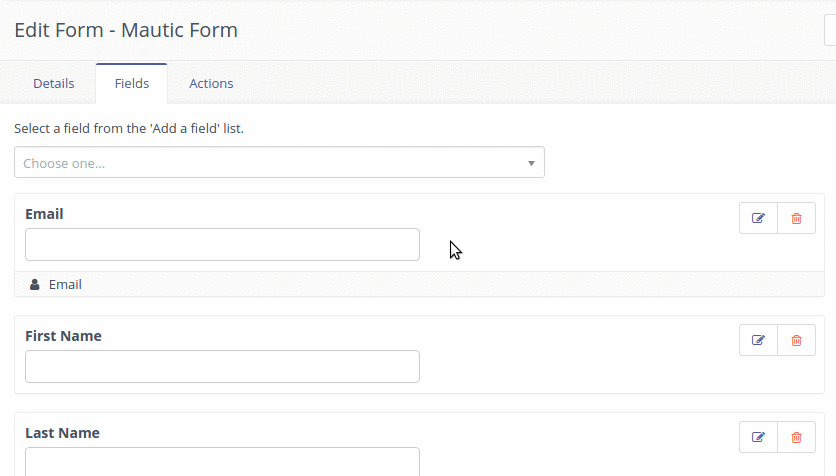Click the arrow on the add field dropdown
The width and height of the screenshot is (836, 476).
click(x=531, y=163)
